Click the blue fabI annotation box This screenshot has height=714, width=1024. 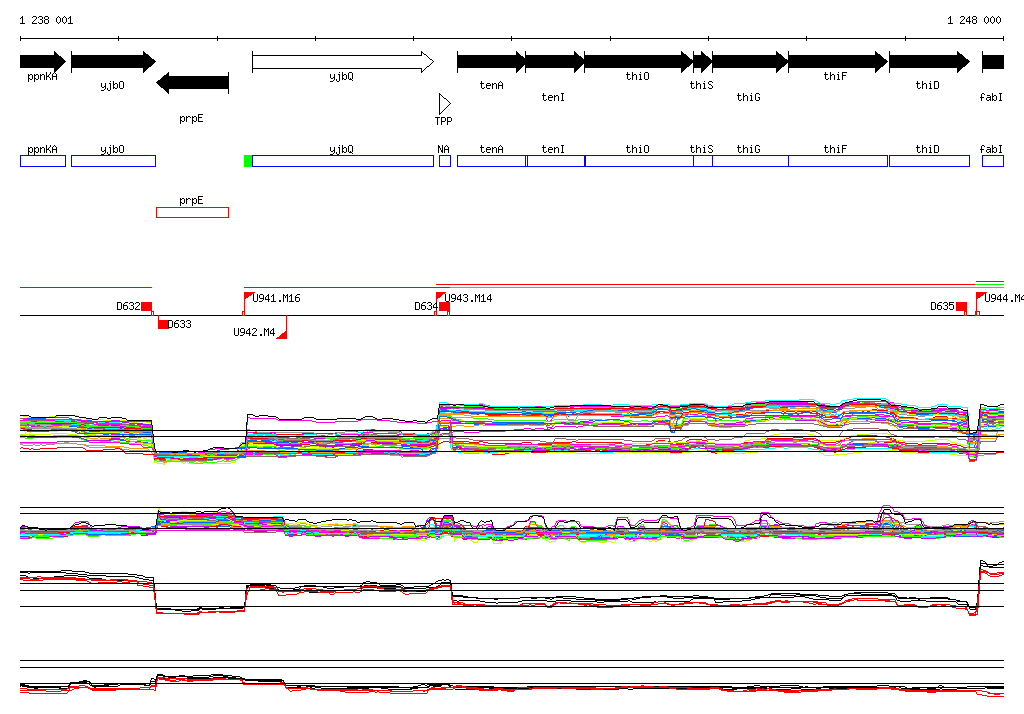coord(993,161)
